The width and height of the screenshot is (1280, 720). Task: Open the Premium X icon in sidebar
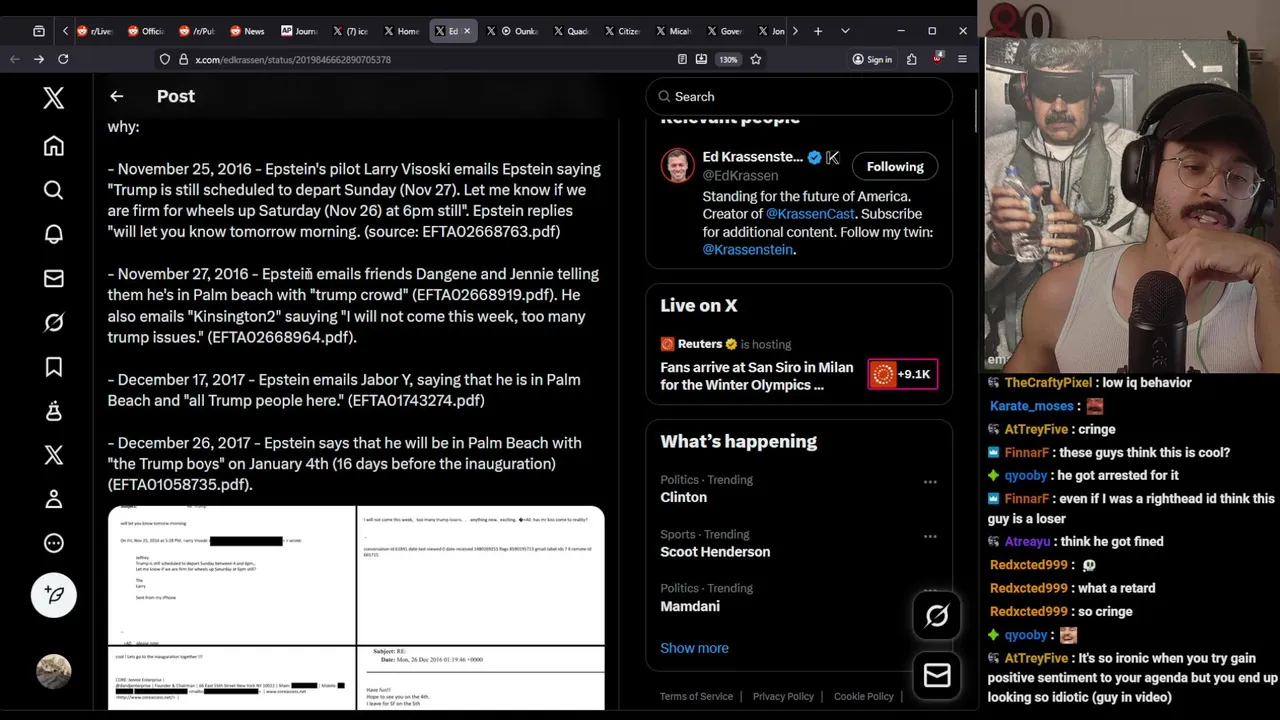(x=54, y=455)
